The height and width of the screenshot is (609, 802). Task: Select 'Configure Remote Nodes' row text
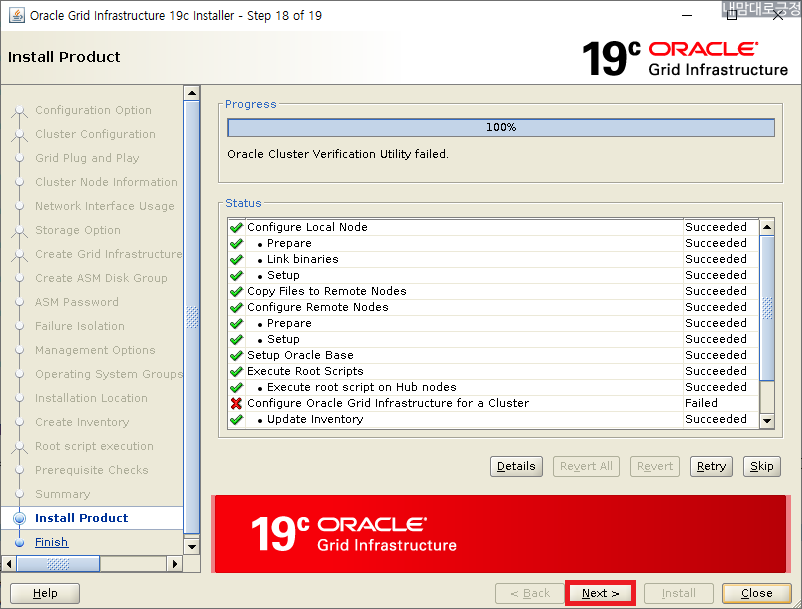pyautogui.click(x=318, y=307)
